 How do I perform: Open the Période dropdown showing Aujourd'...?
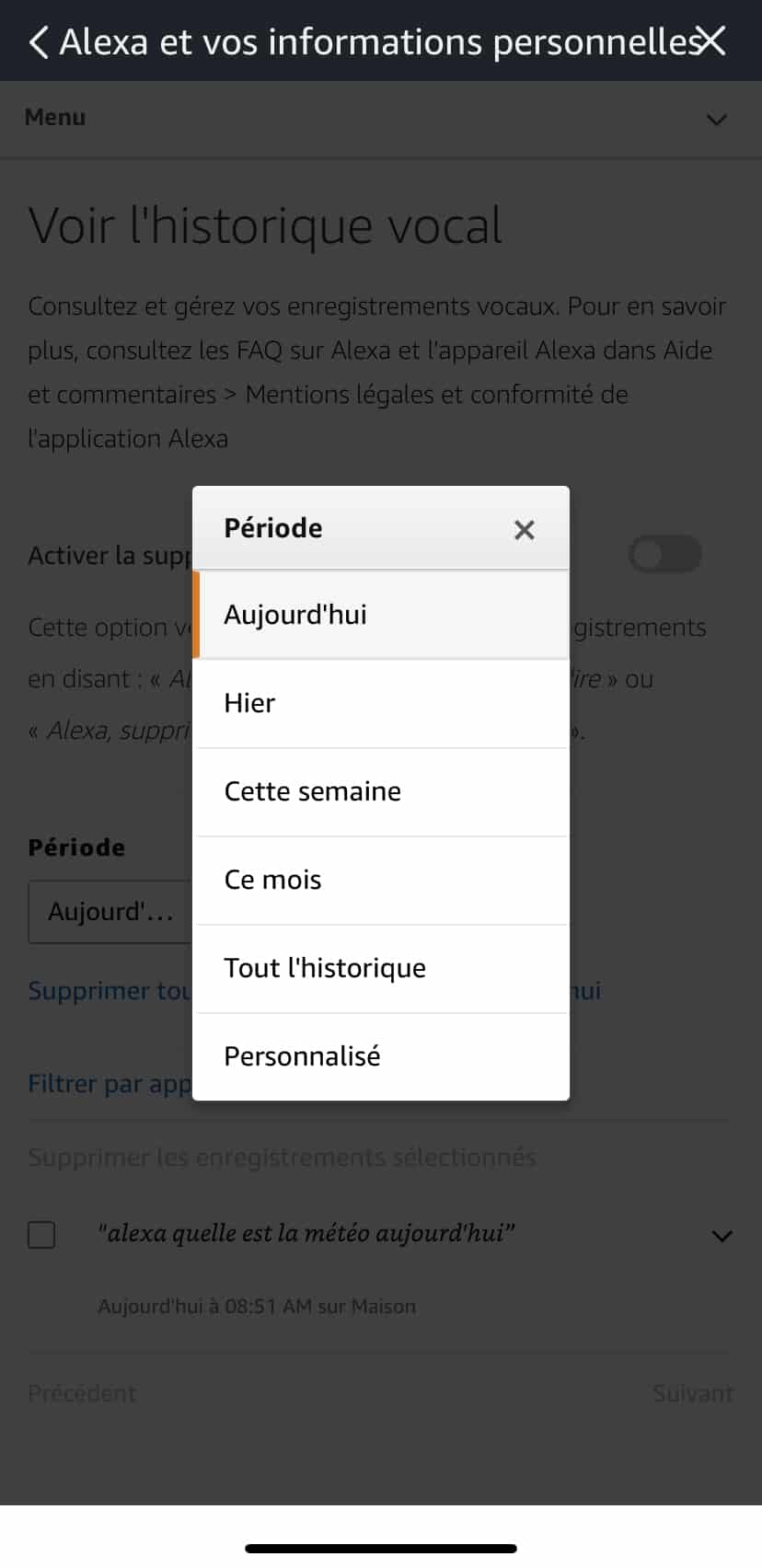pyautogui.click(x=110, y=912)
